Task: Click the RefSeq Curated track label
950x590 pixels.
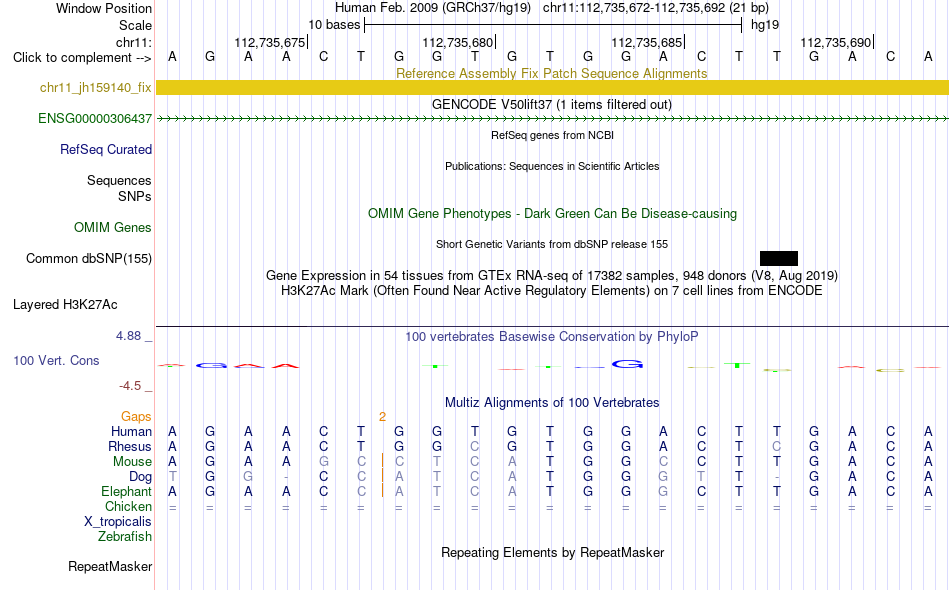Action: [105, 150]
